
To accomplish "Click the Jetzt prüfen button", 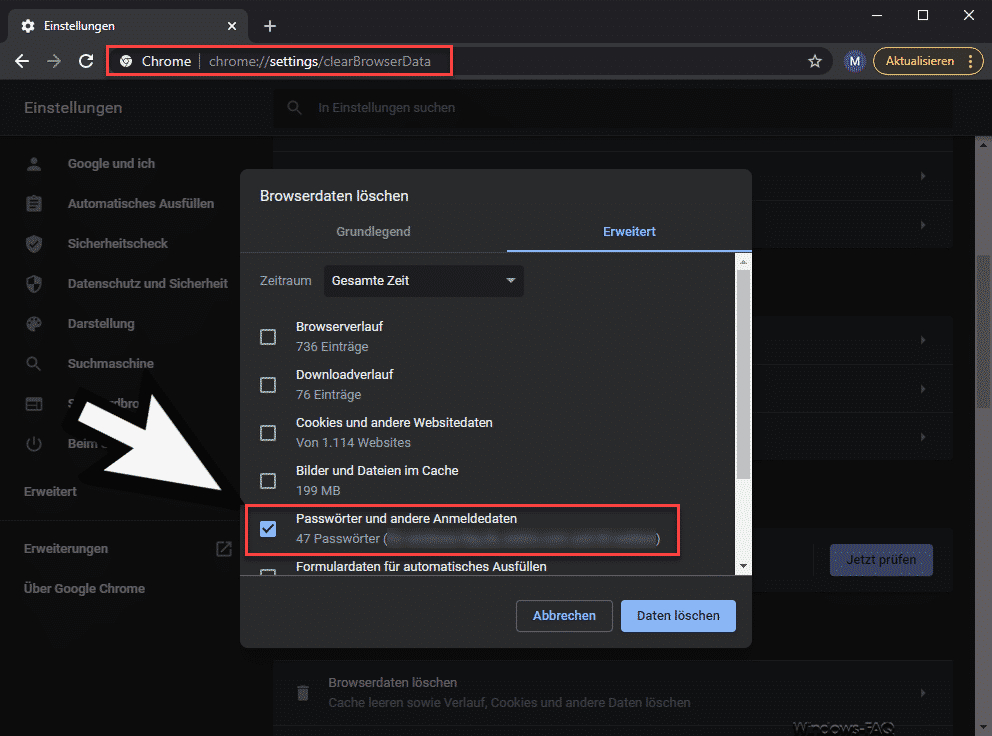I will point(881,560).
